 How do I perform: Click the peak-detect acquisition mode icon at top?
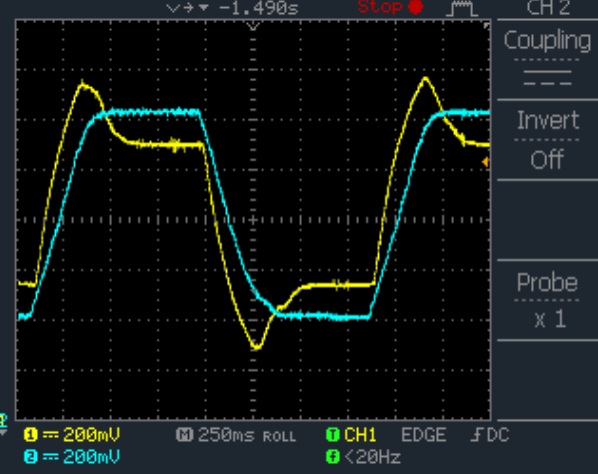click(462, 8)
